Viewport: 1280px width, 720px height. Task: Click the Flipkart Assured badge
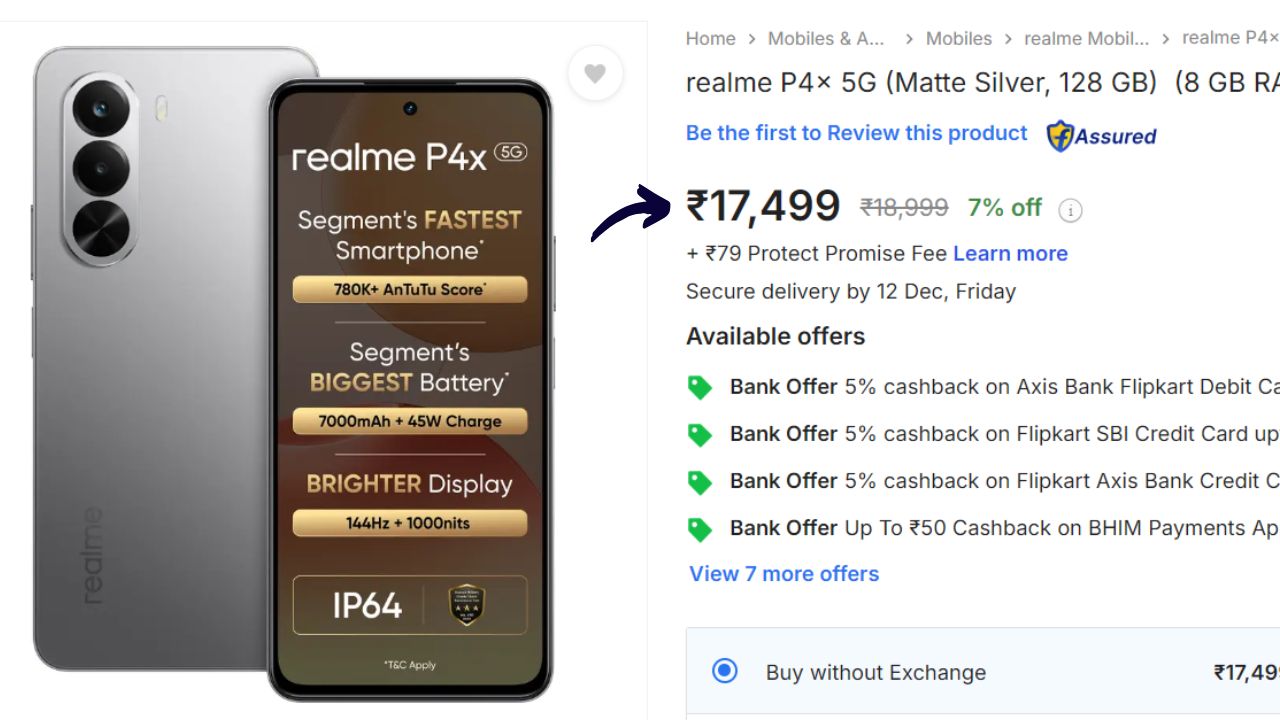tap(1100, 133)
